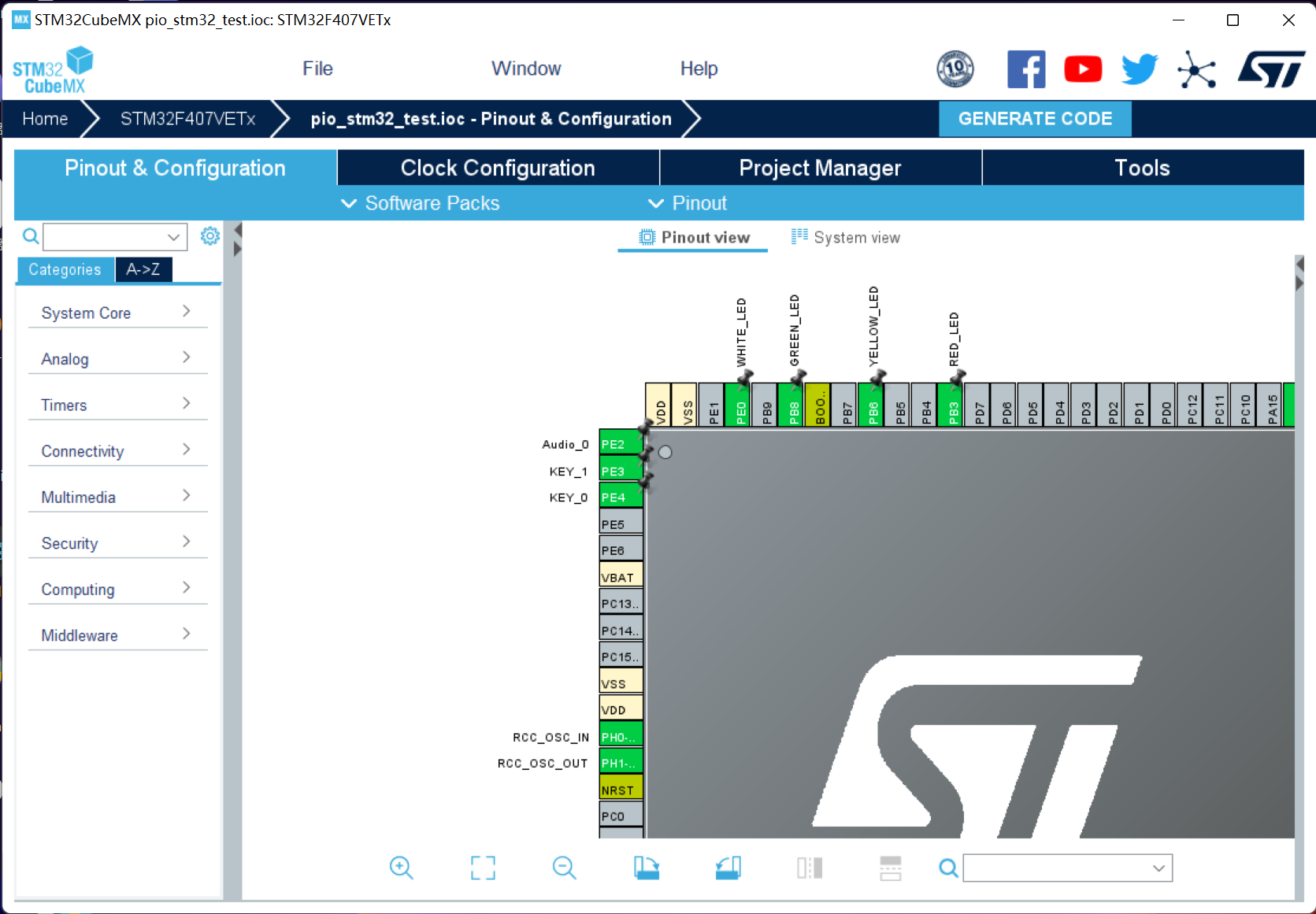Click the ST community network icon
The image size is (1316, 914).
click(1196, 70)
